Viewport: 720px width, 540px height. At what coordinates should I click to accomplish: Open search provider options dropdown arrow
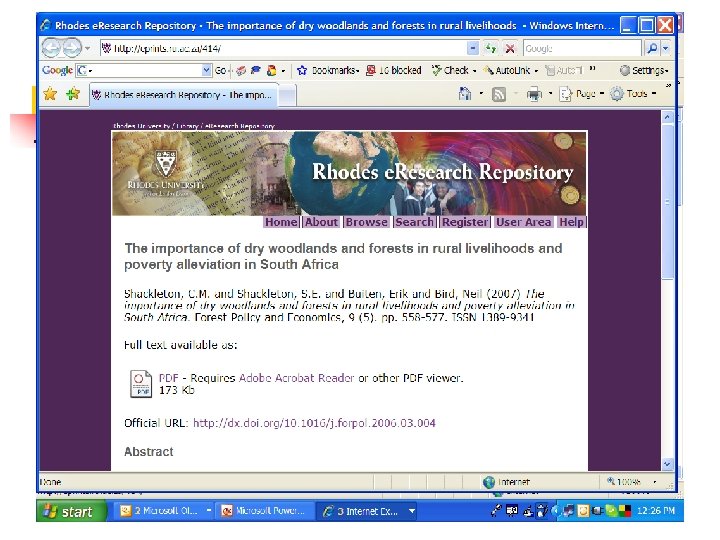(x=665, y=48)
